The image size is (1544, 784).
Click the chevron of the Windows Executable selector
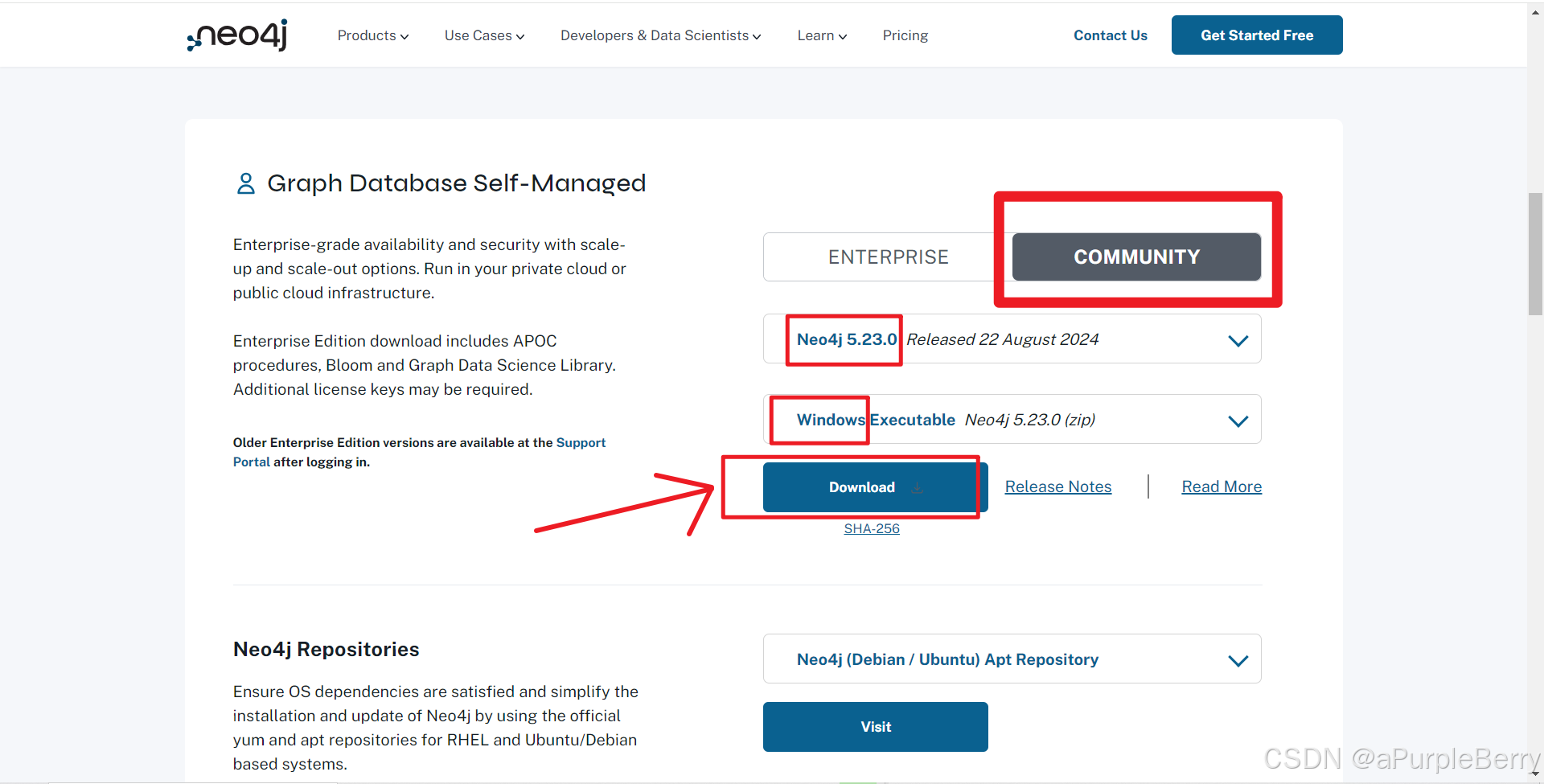click(x=1238, y=421)
